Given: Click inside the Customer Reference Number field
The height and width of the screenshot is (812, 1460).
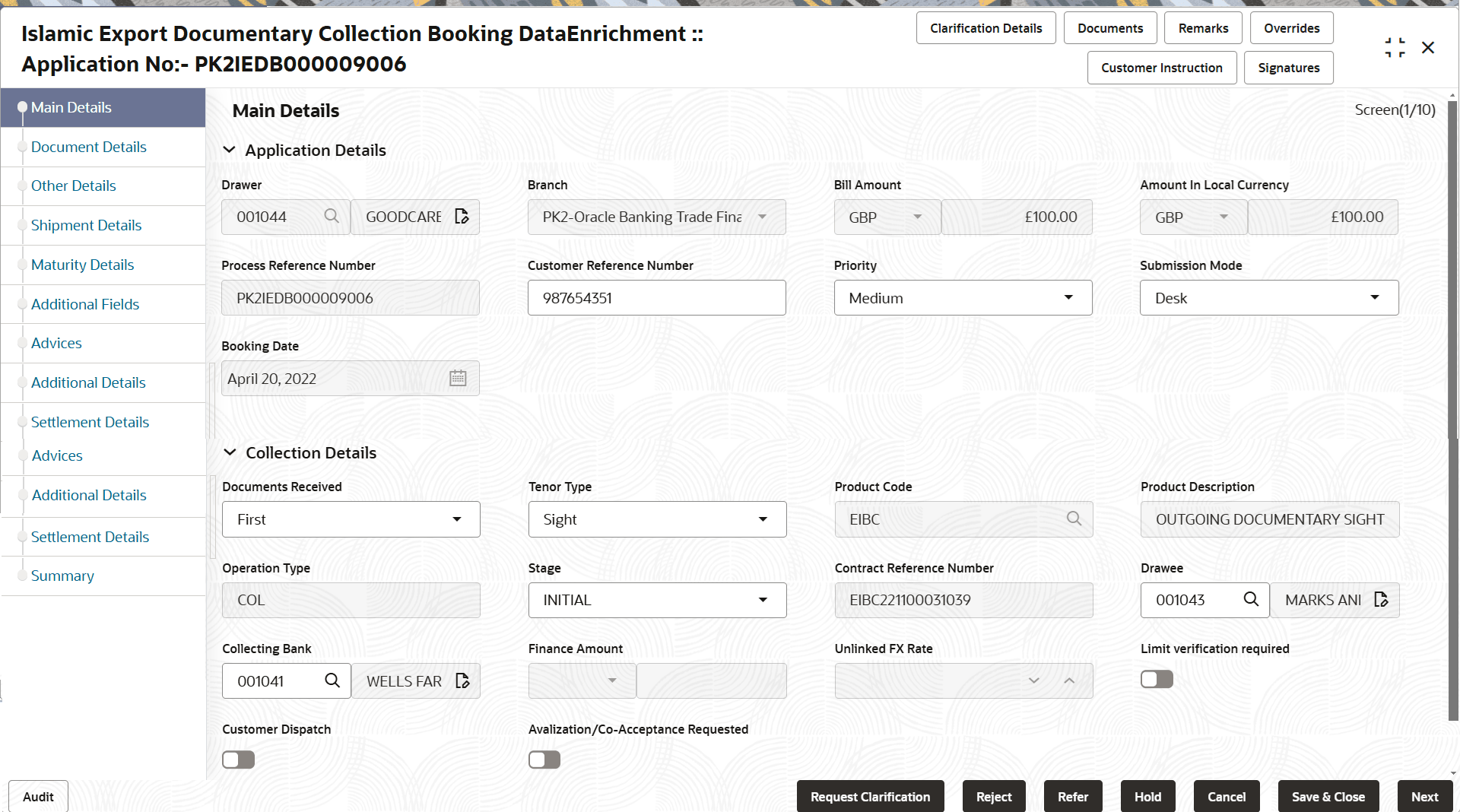Looking at the screenshot, I should click(656, 297).
